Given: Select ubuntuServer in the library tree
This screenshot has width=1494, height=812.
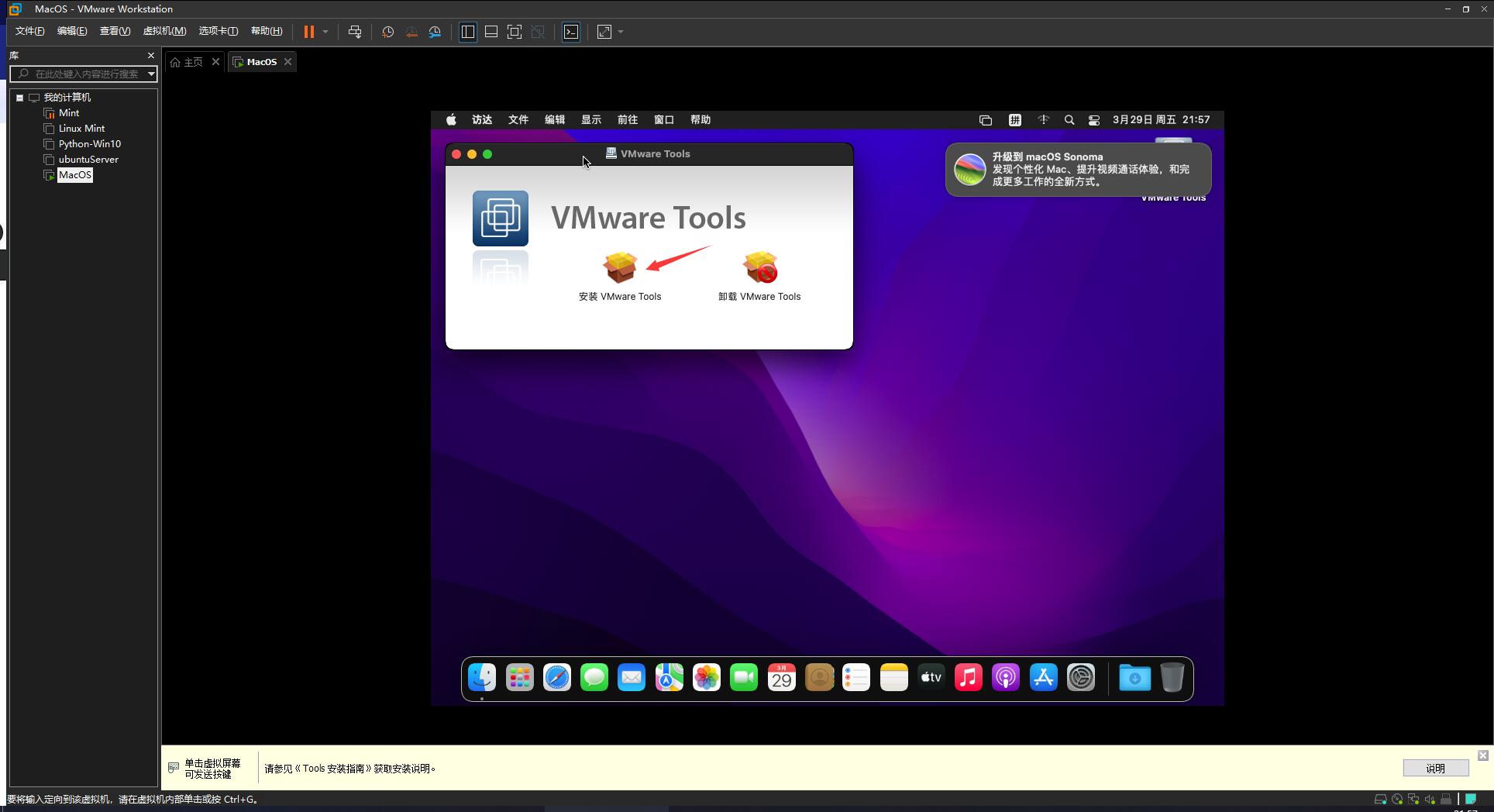Looking at the screenshot, I should click(x=88, y=160).
